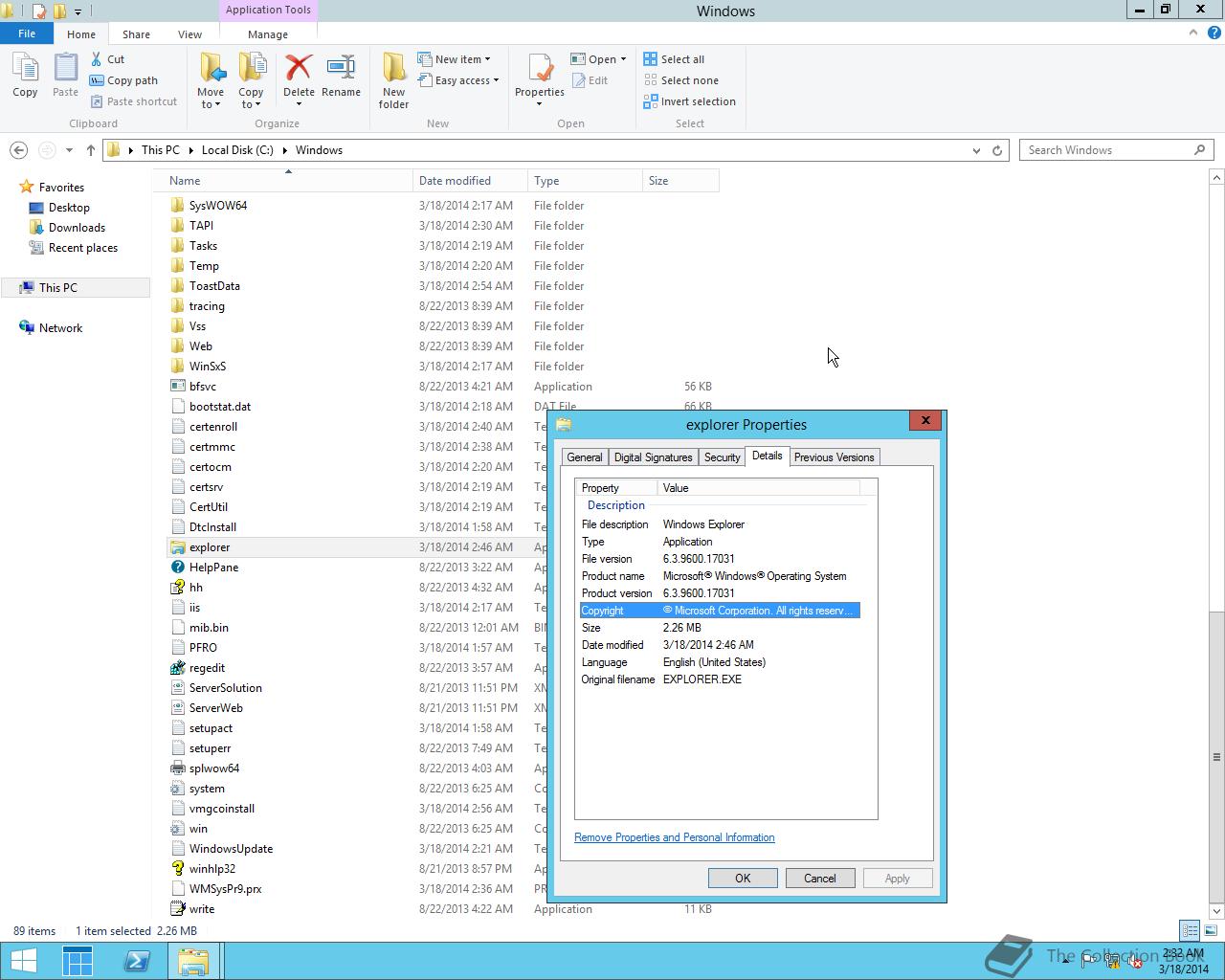Close the explorer Properties dialog
The width and height of the screenshot is (1225, 980).
tap(925, 420)
